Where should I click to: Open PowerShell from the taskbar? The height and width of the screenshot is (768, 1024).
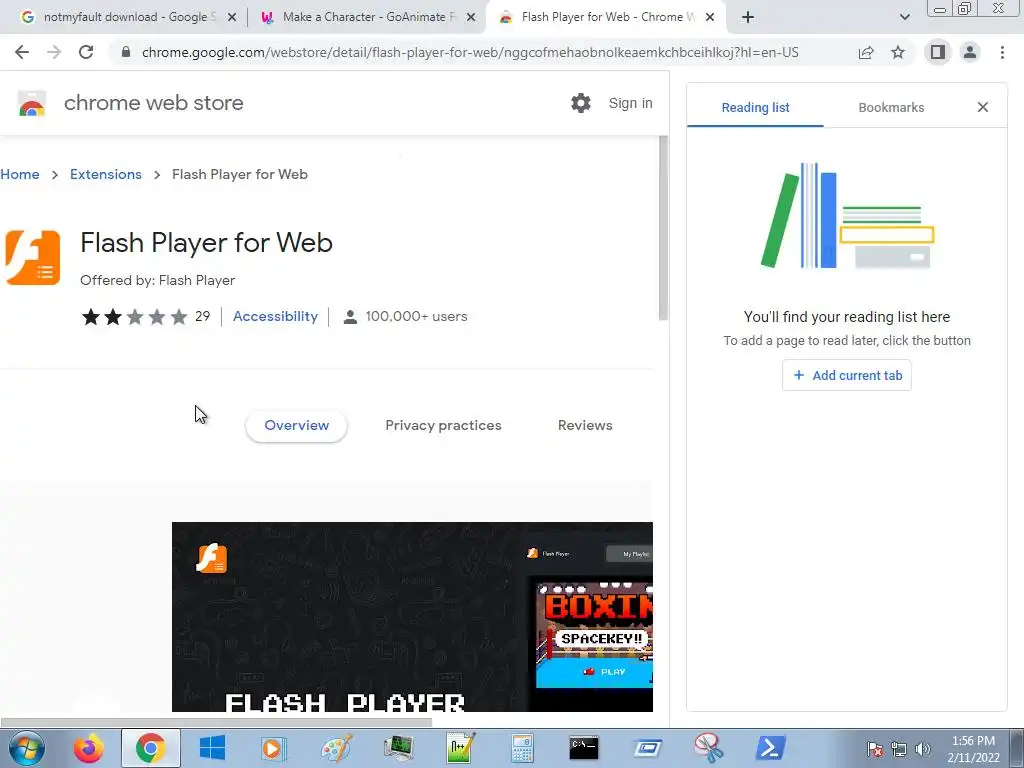click(x=770, y=748)
